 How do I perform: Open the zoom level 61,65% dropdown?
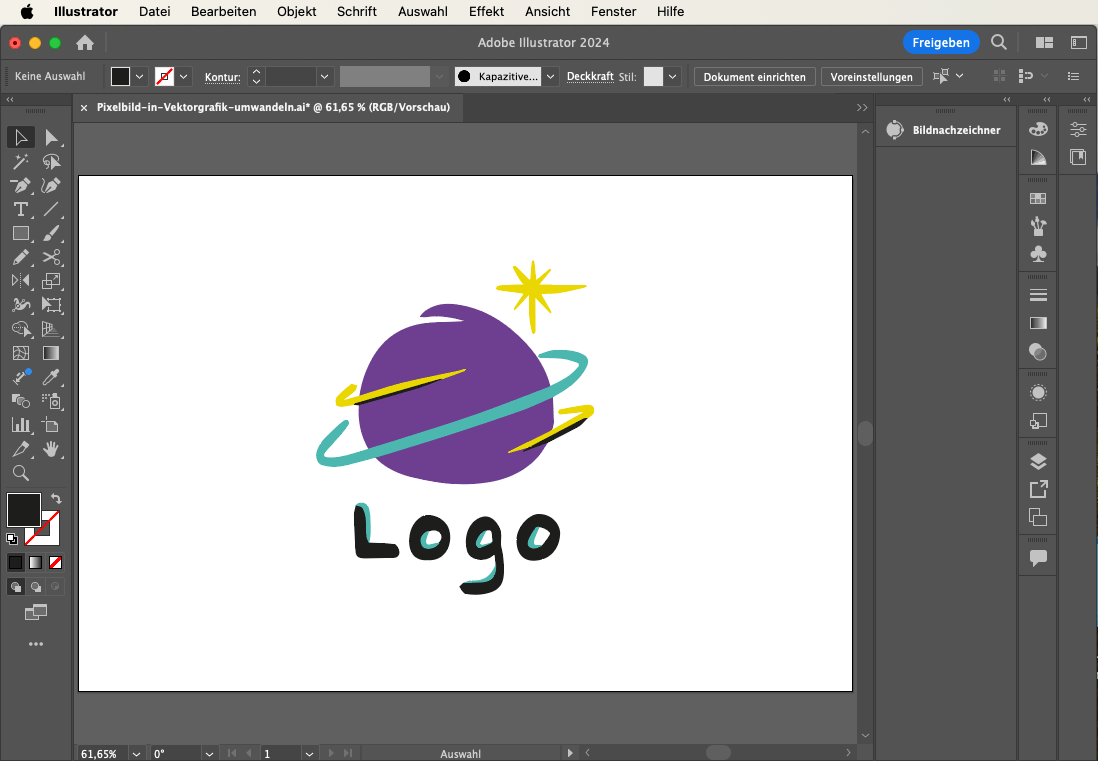(135, 753)
